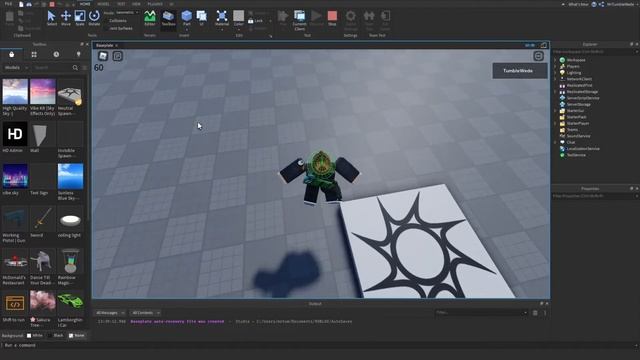The height and width of the screenshot is (360, 640).
Task: Select None background option
Action: coord(77,336)
